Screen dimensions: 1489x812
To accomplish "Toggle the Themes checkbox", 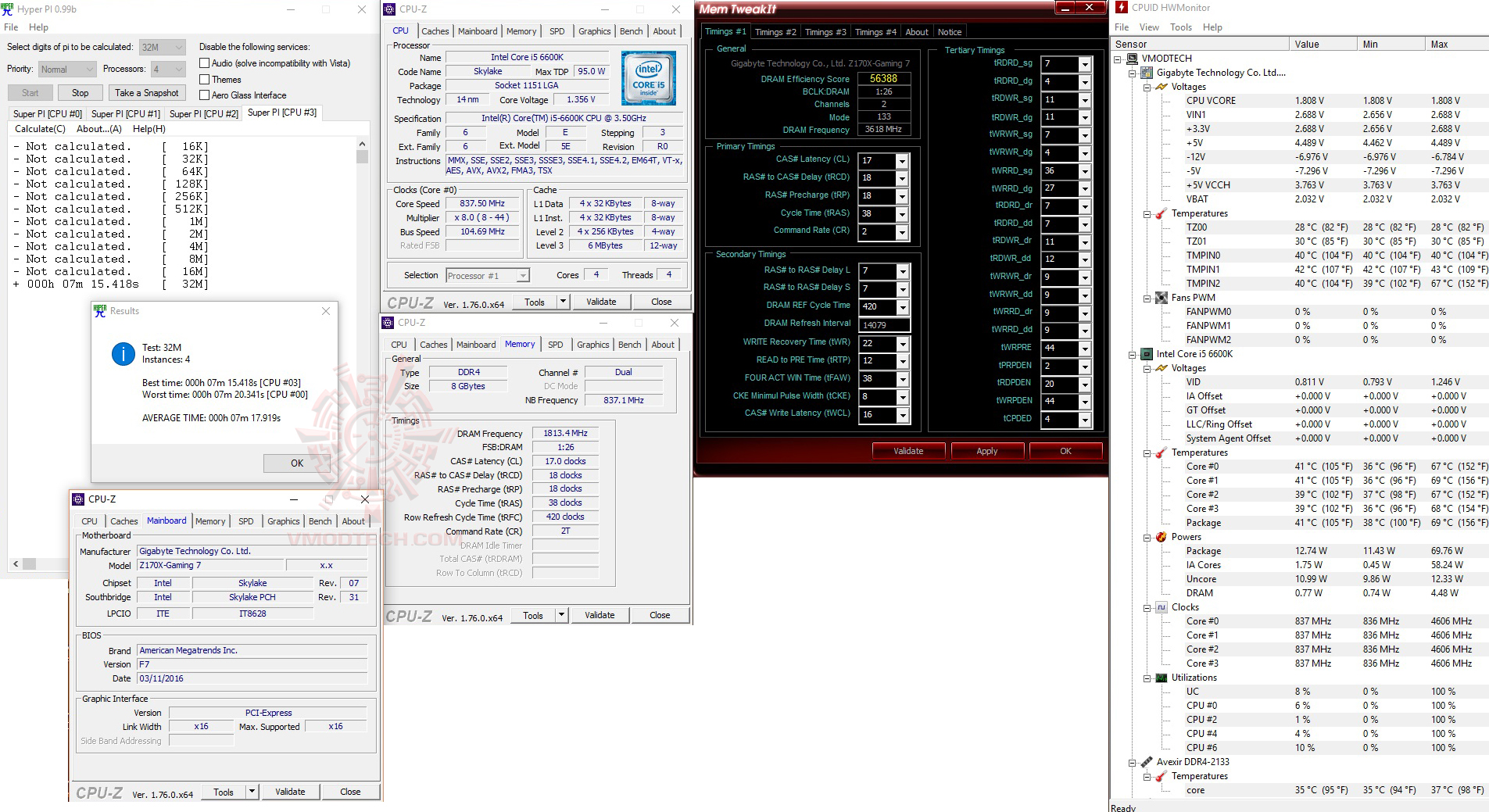I will [x=205, y=80].
